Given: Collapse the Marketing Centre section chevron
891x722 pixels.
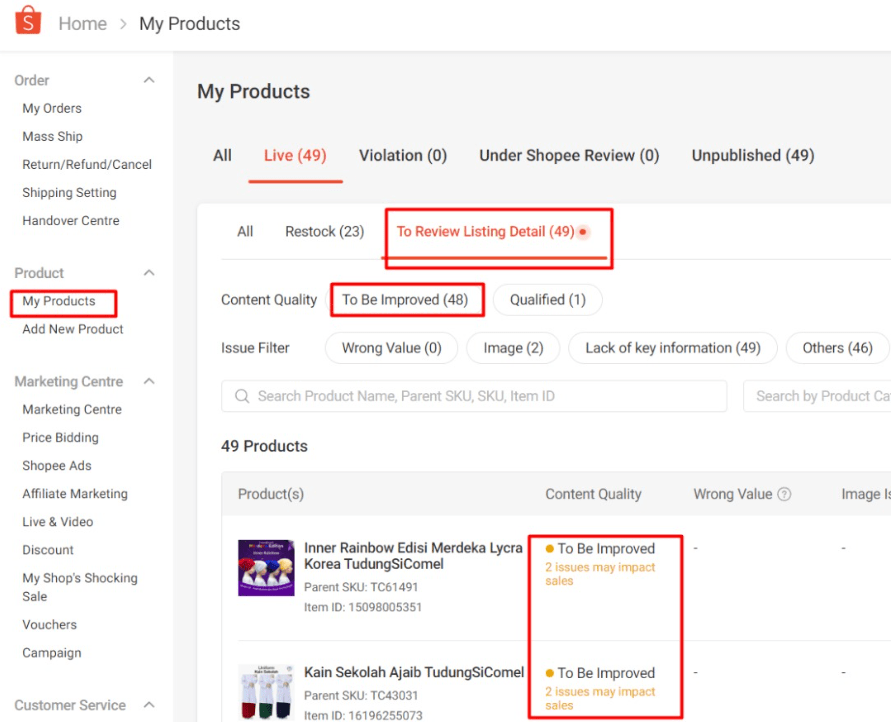Looking at the screenshot, I should [149, 381].
